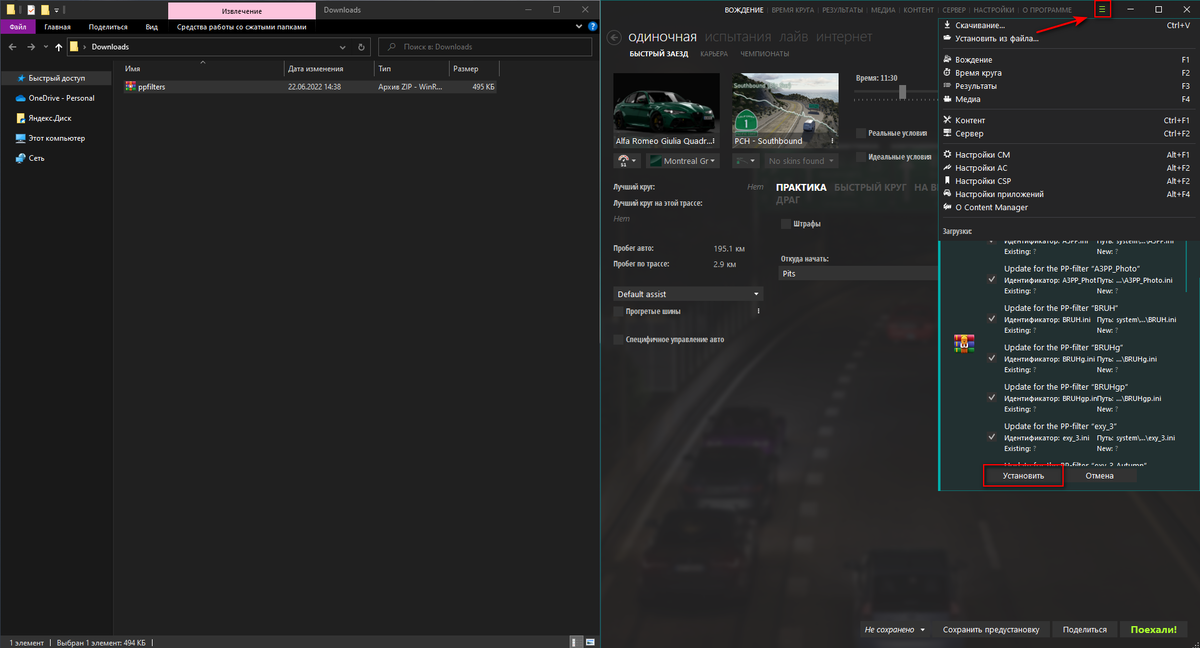Click the bookmark icon beside Настройки CSP
The height and width of the screenshot is (648, 1200).
pos(947,181)
